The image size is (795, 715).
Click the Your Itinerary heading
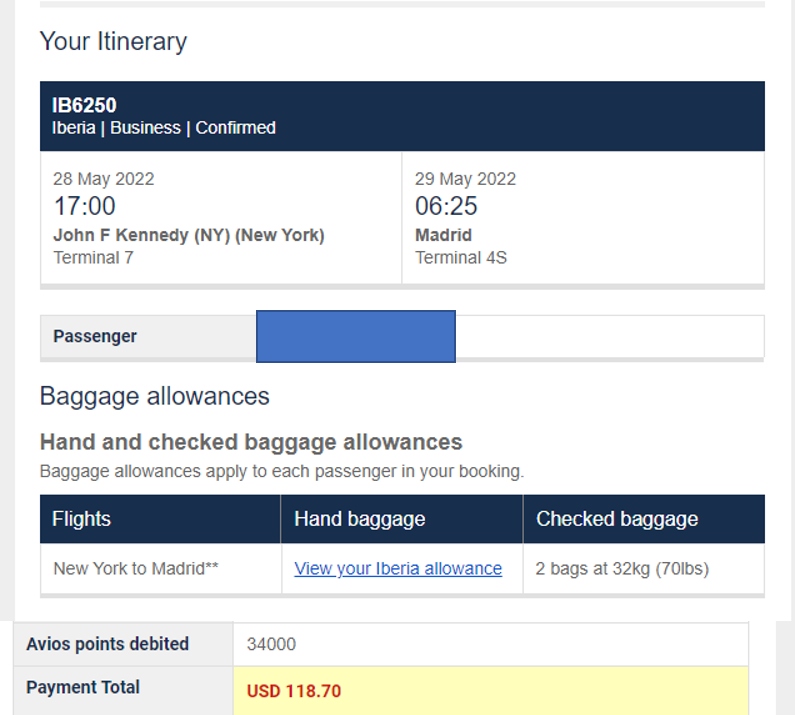click(x=113, y=42)
